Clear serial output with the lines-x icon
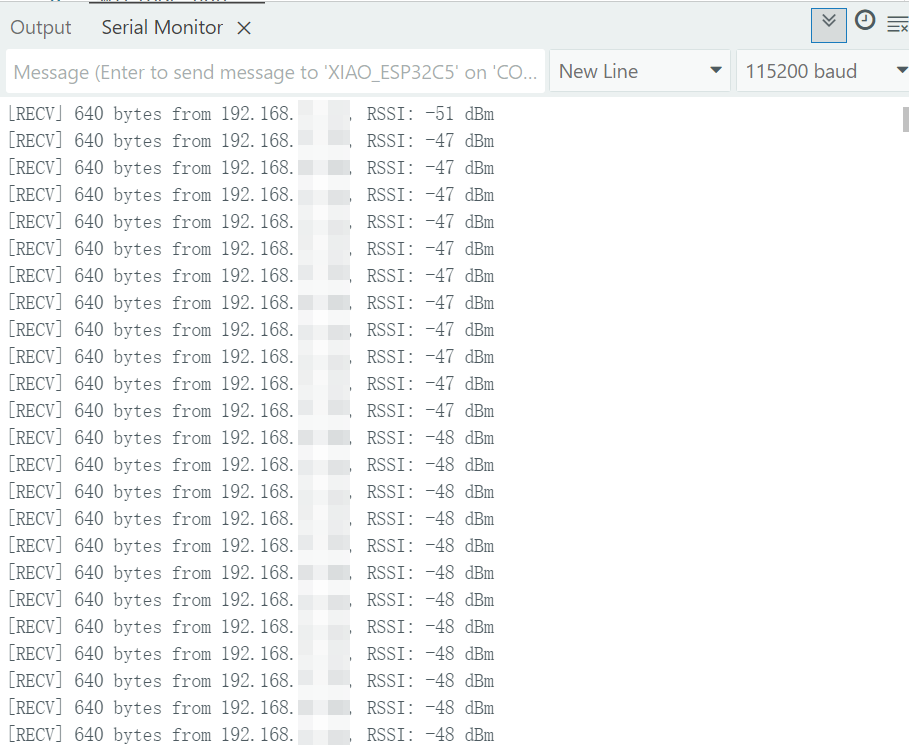This screenshot has height=751, width=909. (897, 24)
